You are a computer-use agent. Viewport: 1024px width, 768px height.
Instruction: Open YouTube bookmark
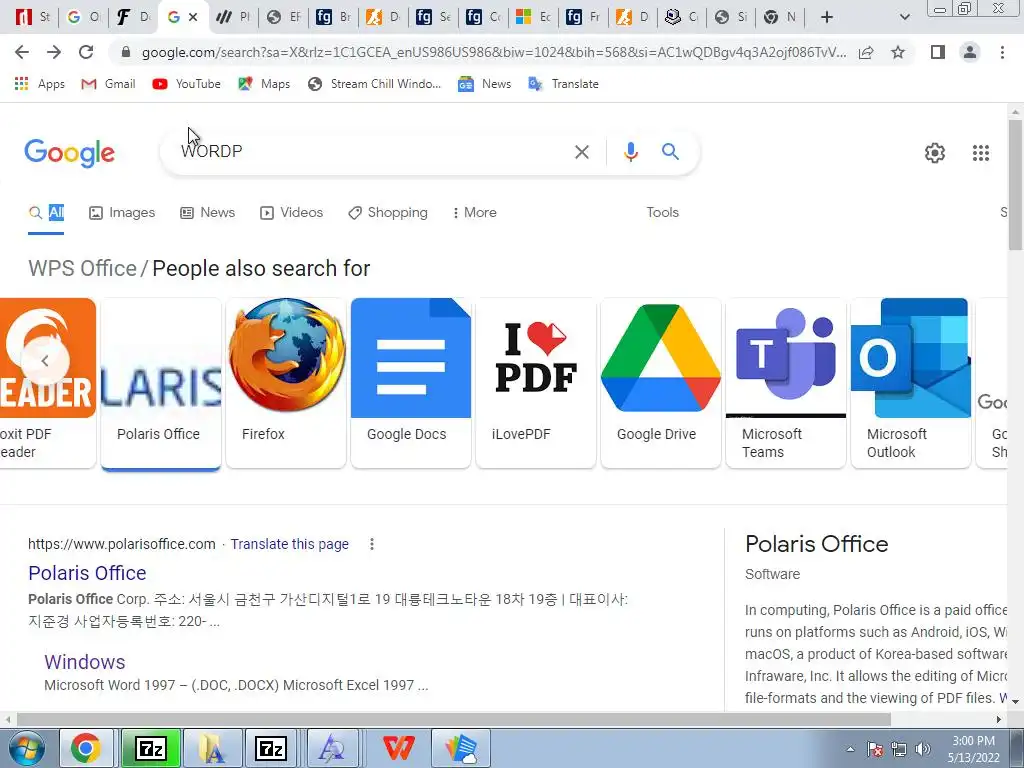[x=187, y=84]
